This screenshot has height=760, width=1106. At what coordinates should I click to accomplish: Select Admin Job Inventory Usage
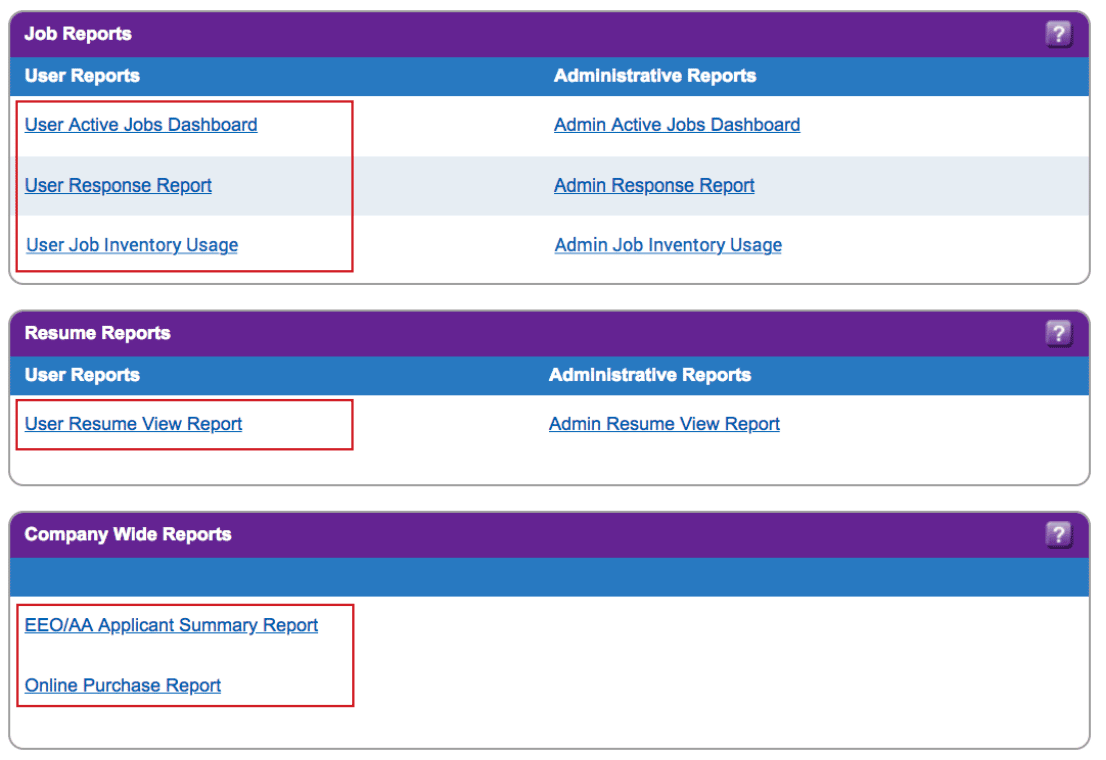668,245
